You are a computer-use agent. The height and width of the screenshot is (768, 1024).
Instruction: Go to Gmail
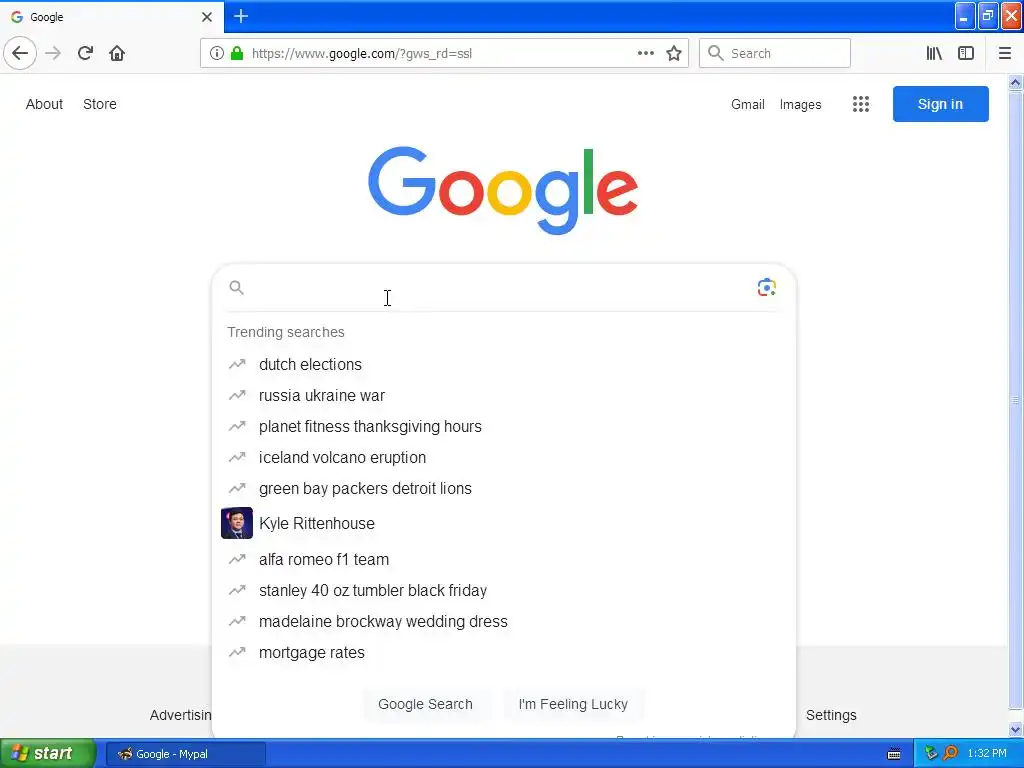click(748, 104)
